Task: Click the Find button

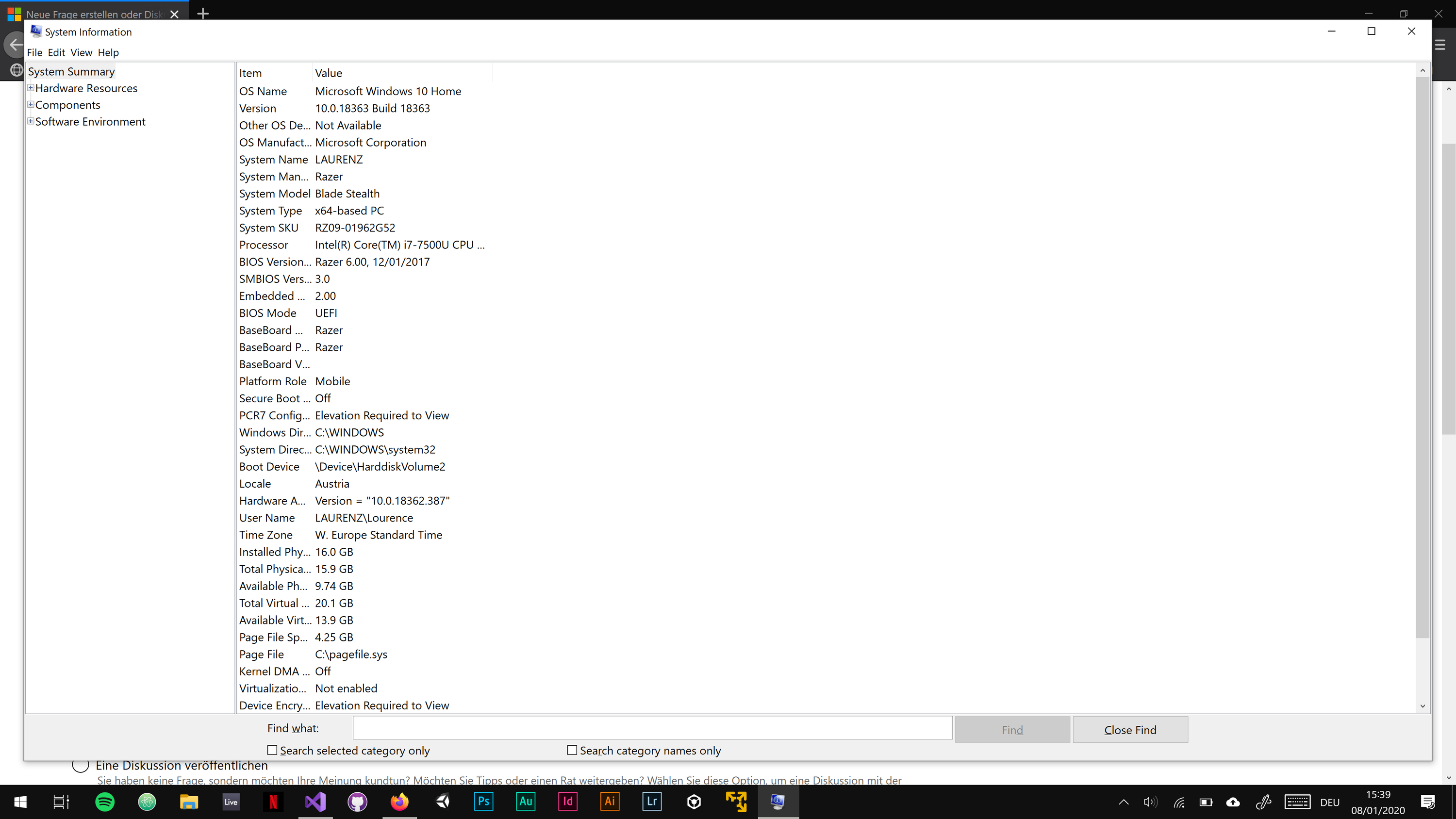Action: pos(1012,730)
